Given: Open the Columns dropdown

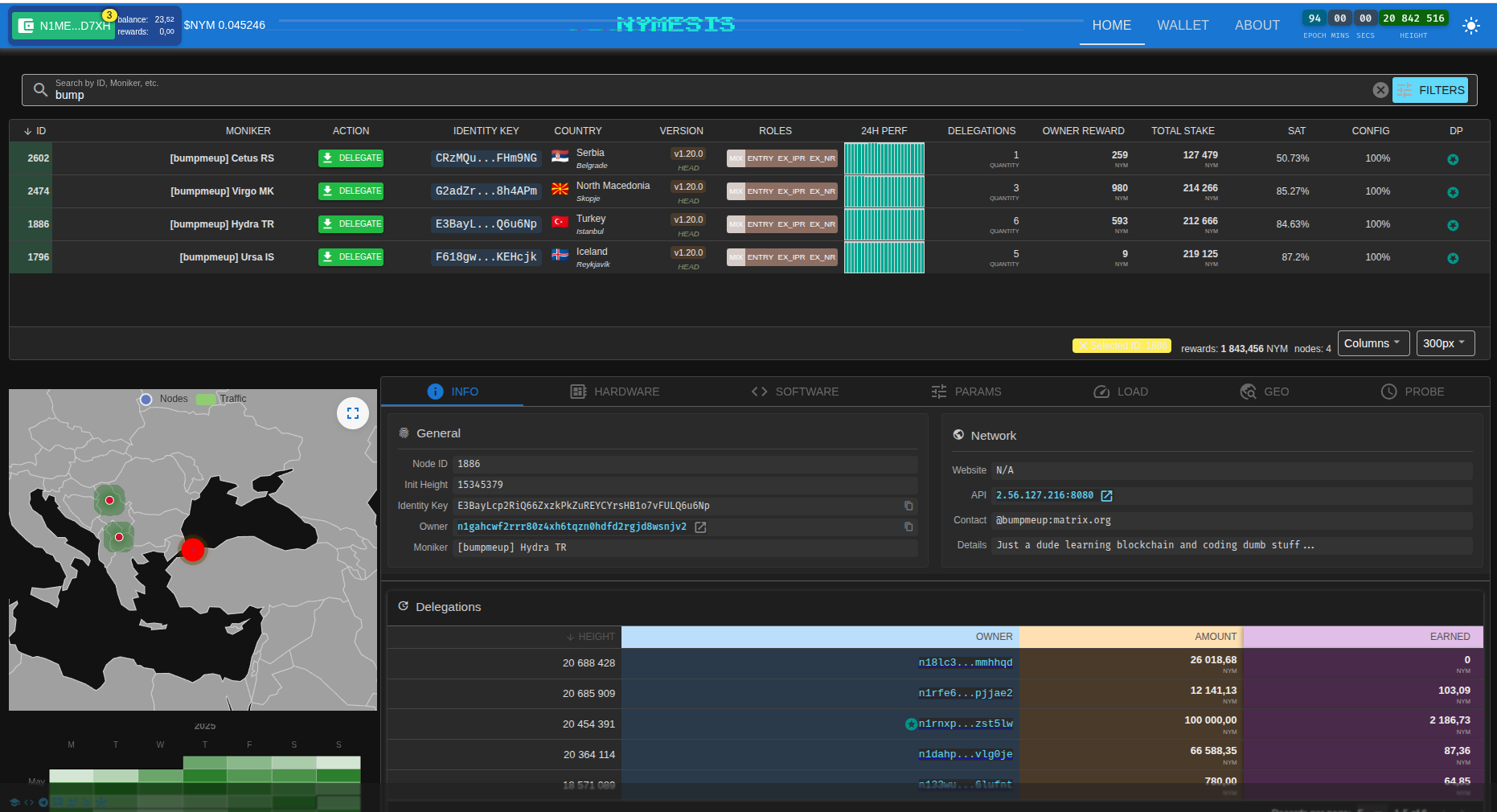Looking at the screenshot, I should (1373, 343).
